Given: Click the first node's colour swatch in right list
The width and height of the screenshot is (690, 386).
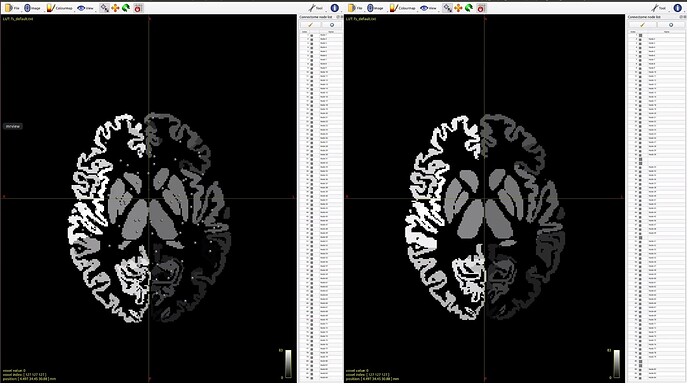Looking at the screenshot, I should (641, 35).
